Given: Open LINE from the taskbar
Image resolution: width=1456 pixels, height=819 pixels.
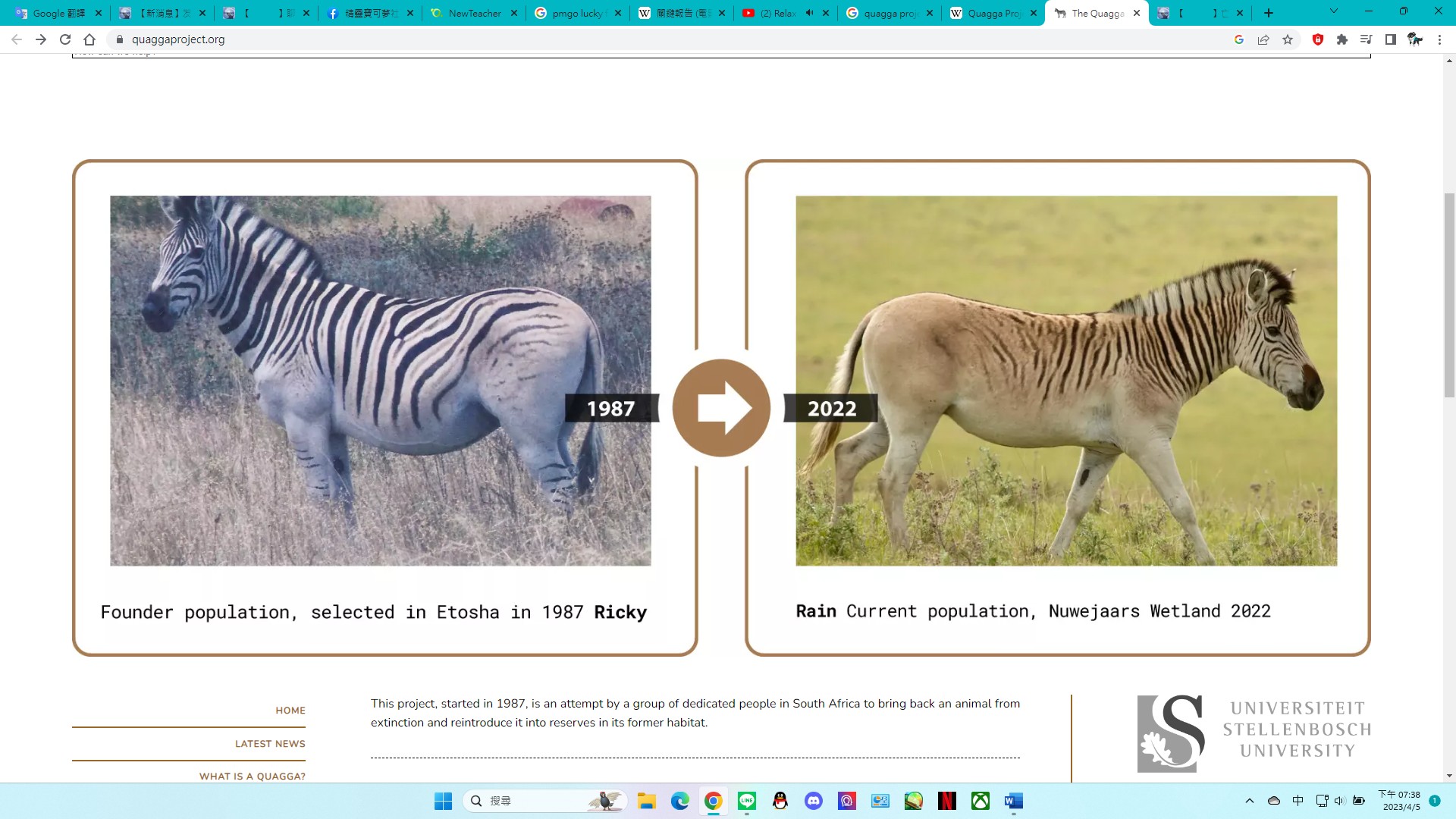Looking at the screenshot, I should click(747, 801).
